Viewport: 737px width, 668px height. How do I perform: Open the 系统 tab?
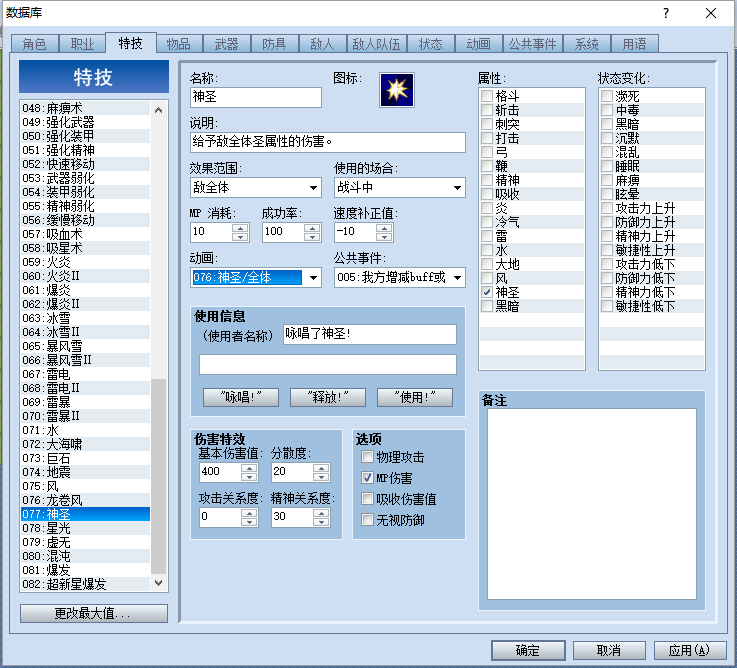coord(587,44)
